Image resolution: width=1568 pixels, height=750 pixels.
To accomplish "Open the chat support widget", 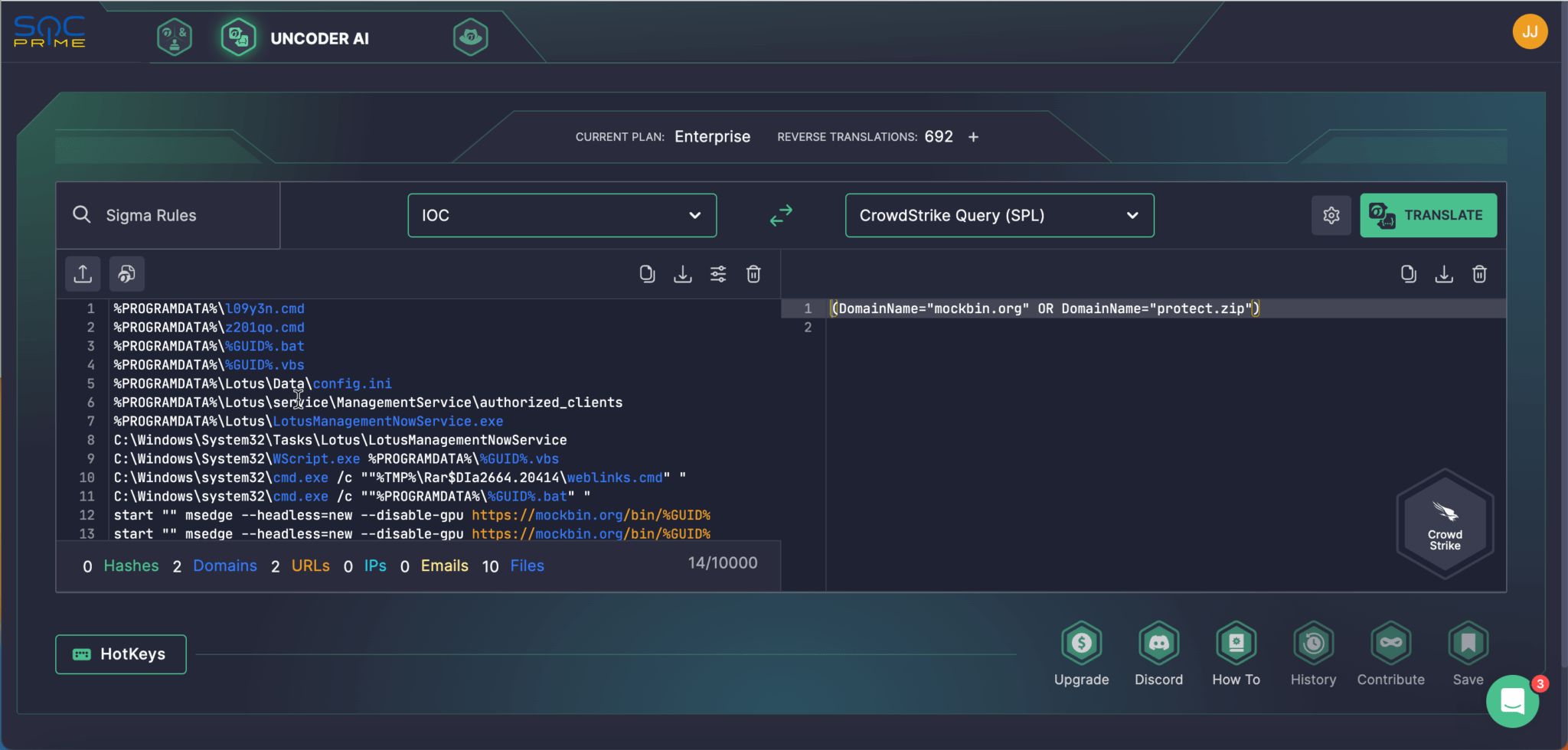I will pyautogui.click(x=1512, y=701).
